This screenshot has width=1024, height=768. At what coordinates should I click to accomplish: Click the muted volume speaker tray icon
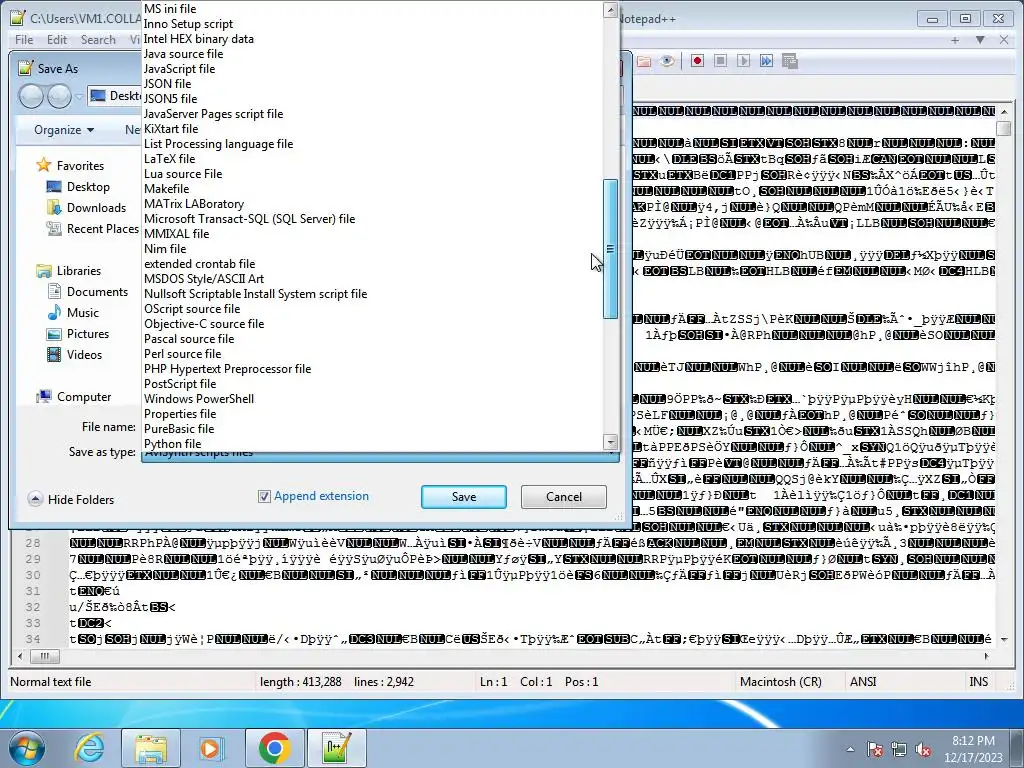[x=923, y=749]
